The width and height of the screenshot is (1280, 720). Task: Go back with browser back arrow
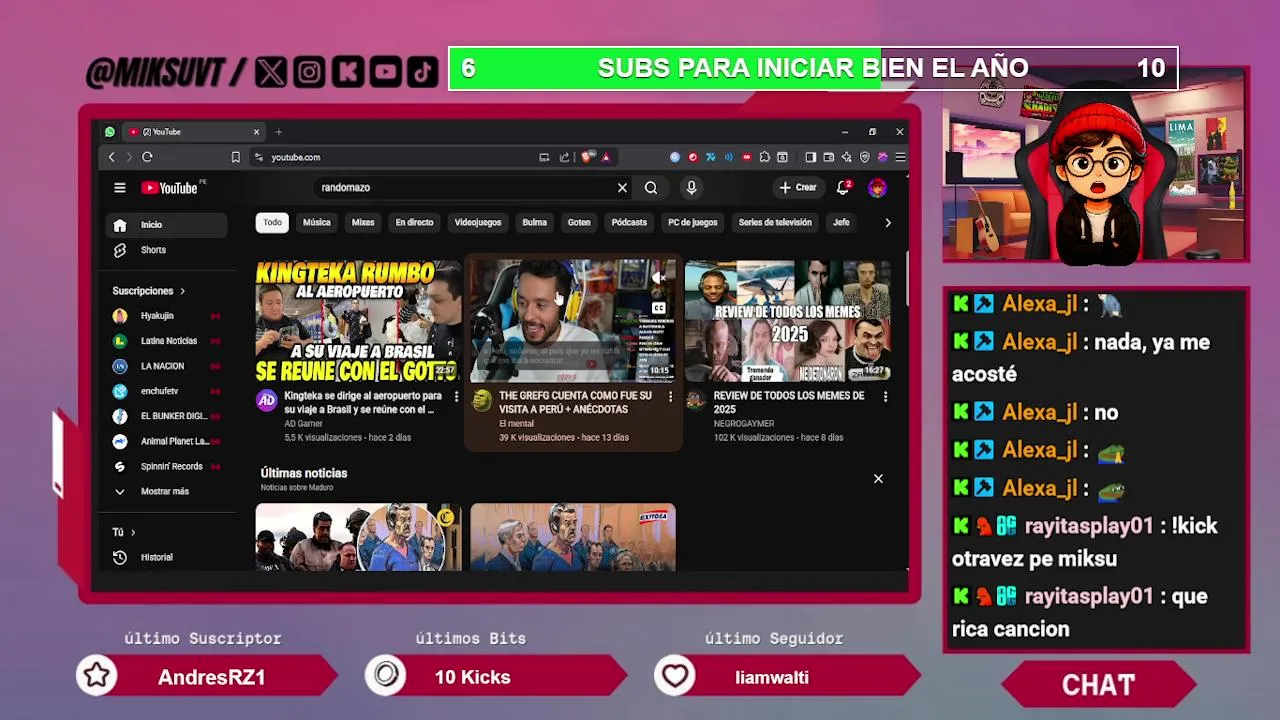click(111, 157)
